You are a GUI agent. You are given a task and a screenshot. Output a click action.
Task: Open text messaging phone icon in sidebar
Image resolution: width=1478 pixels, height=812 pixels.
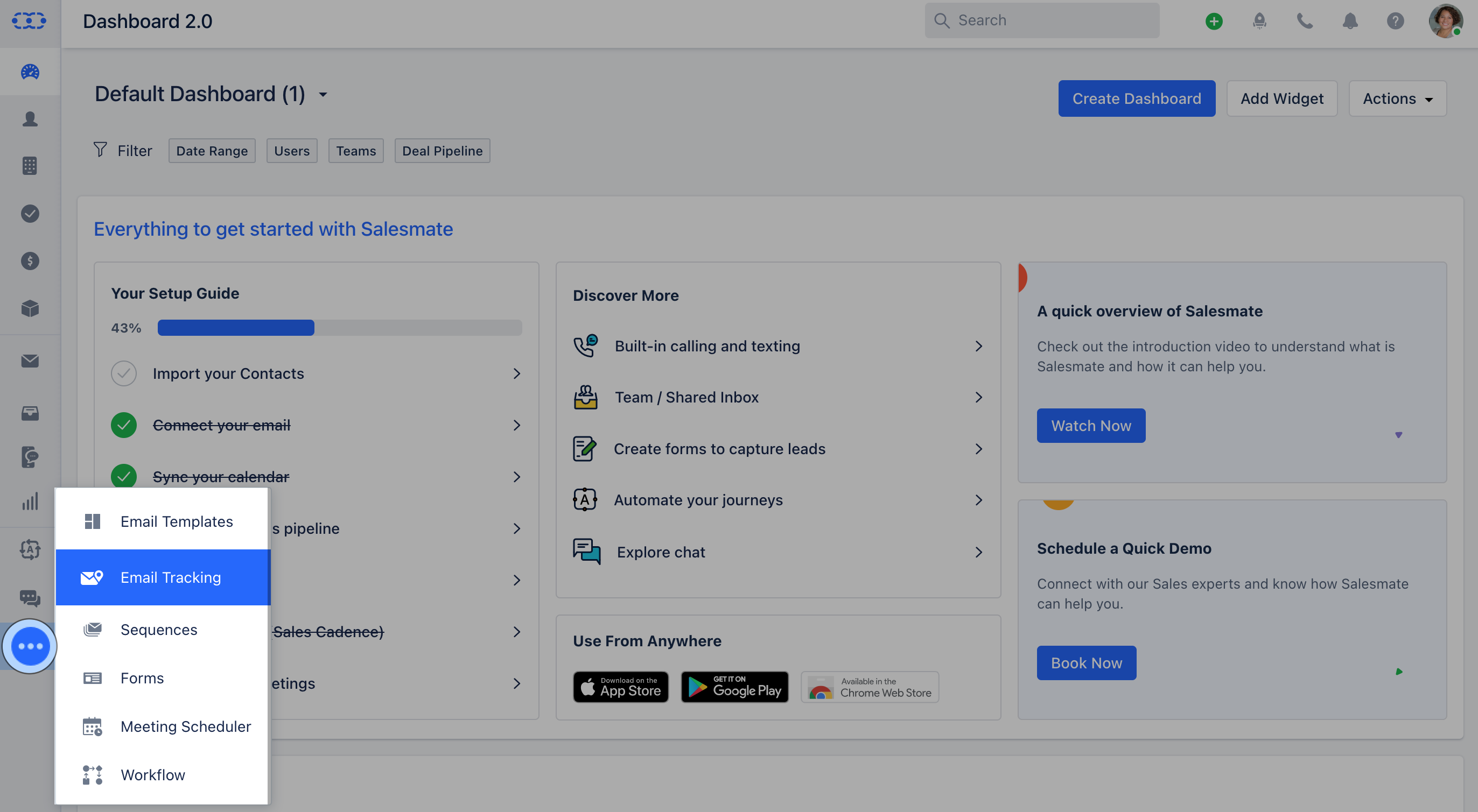click(30, 457)
